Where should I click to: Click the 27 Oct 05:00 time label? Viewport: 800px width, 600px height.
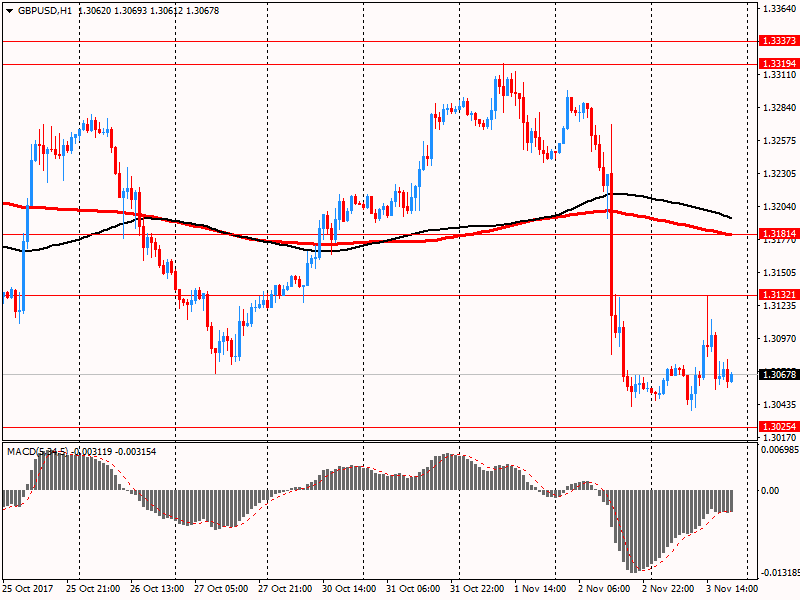click(x=221, y=588)
